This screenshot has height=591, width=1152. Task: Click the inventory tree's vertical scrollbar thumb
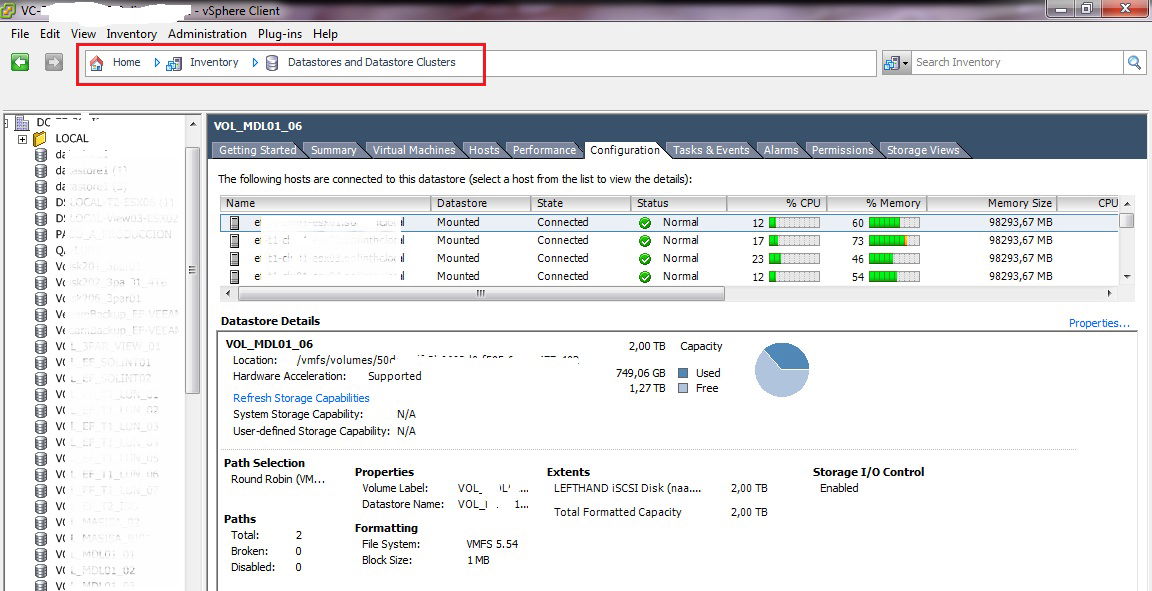tap(193, 271)
